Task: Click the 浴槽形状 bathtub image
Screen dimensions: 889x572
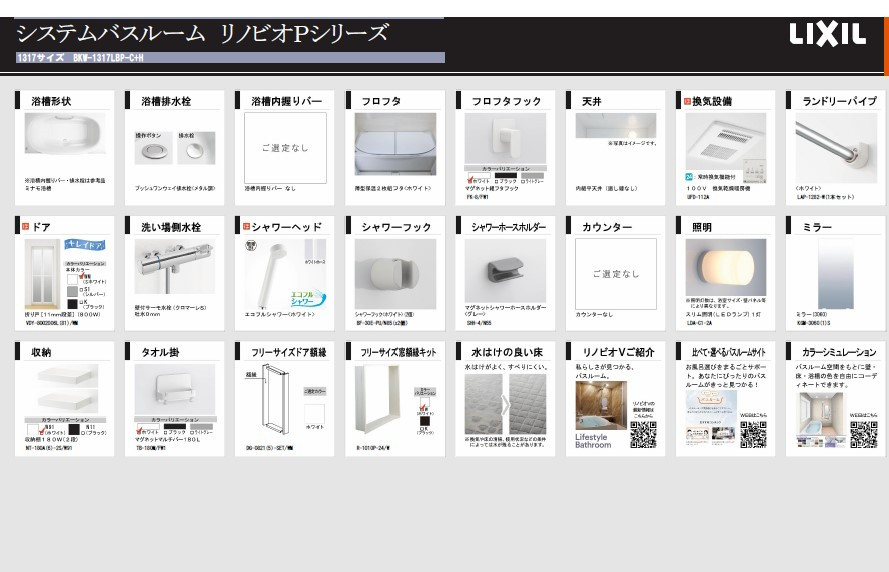Action: [65, 133]
